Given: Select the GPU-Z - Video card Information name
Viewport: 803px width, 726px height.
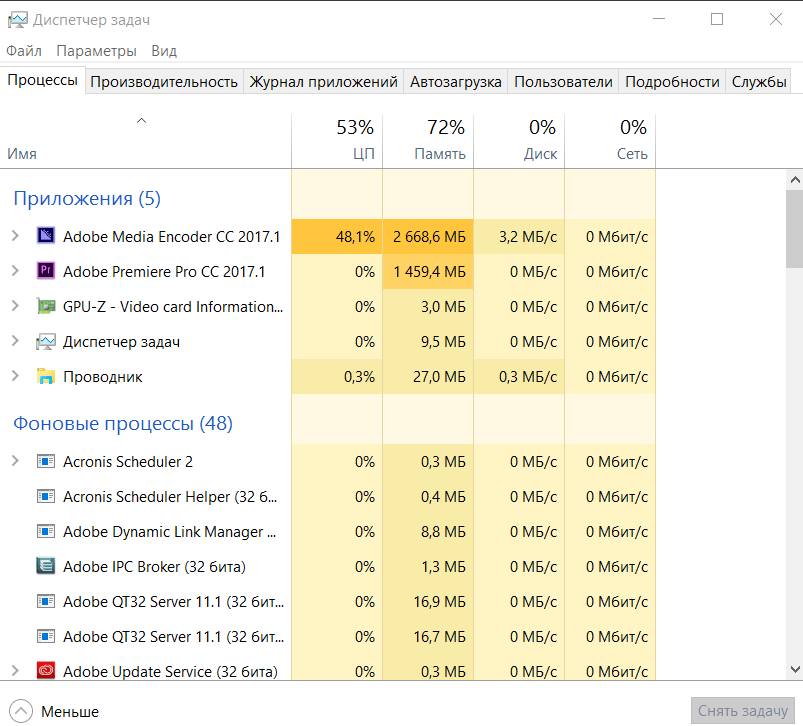Looking at the screenshot, I should (173, 307).
